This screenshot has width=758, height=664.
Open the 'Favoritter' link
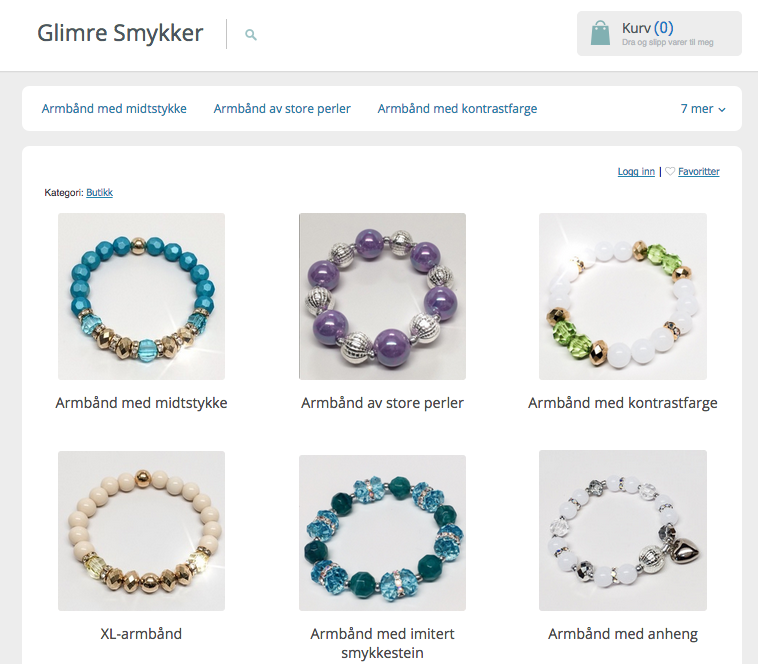(x=699, y=171)
